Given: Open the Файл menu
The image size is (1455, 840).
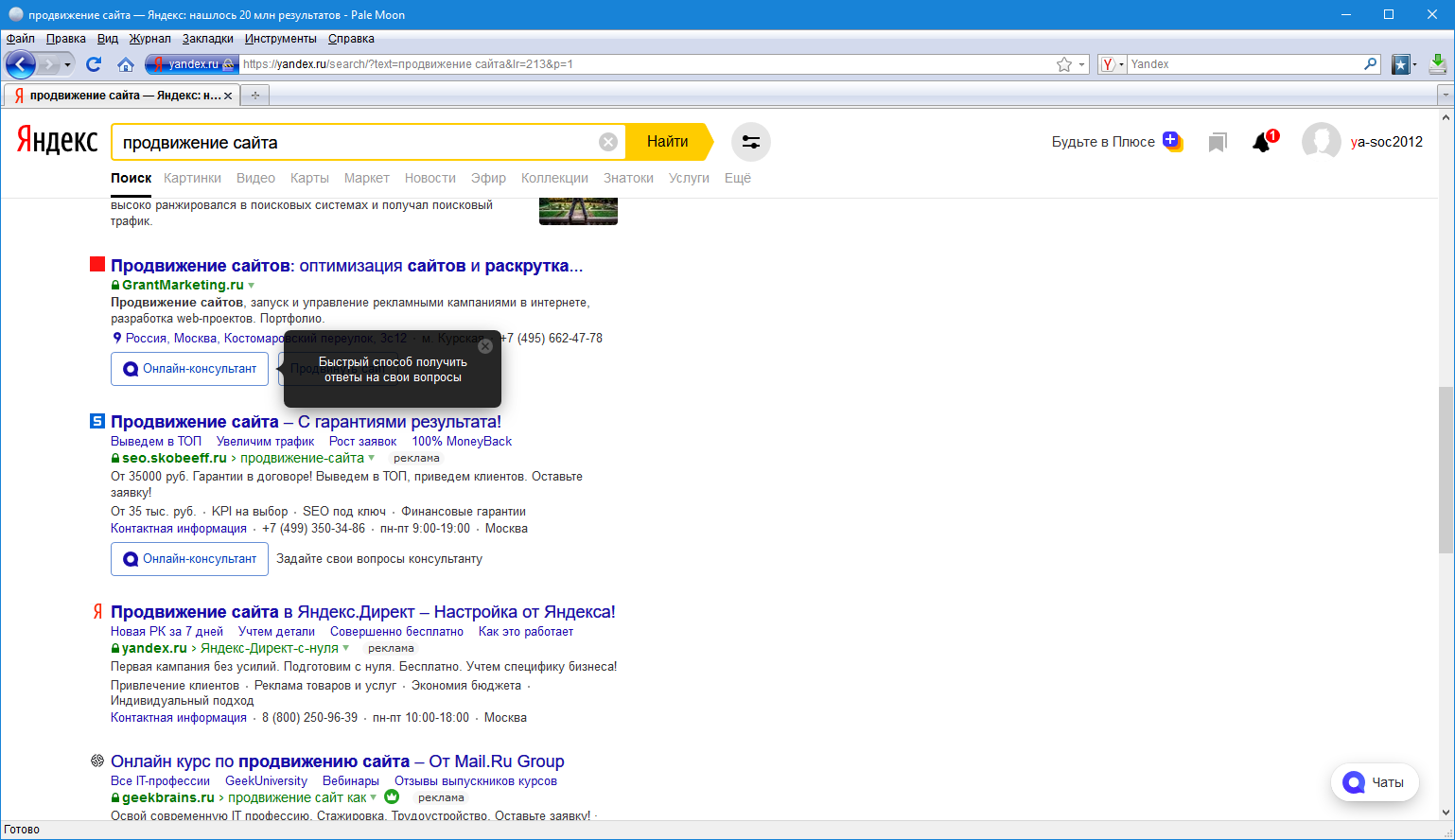Looking at the screenshot, I should coord(20,39).
